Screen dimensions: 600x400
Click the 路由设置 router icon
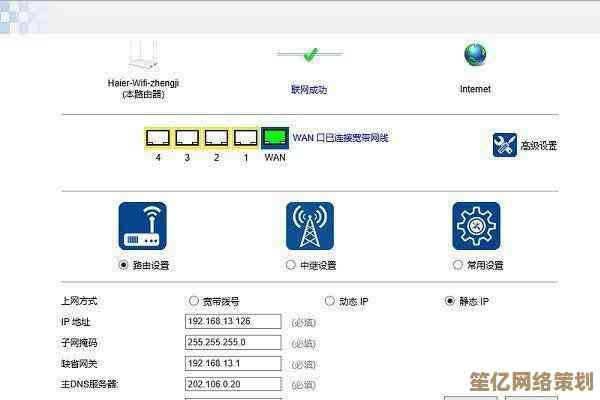(143, 226)
